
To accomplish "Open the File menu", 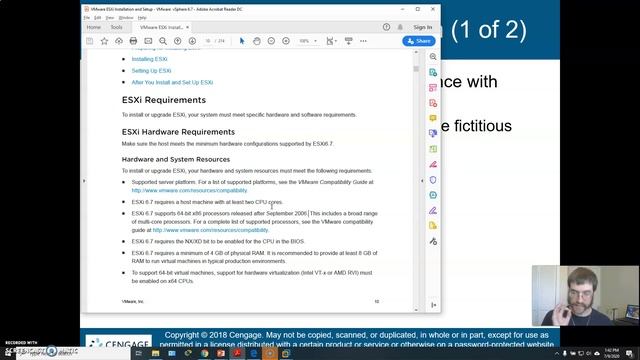I will pyautogui.click(x=87, y=18).
